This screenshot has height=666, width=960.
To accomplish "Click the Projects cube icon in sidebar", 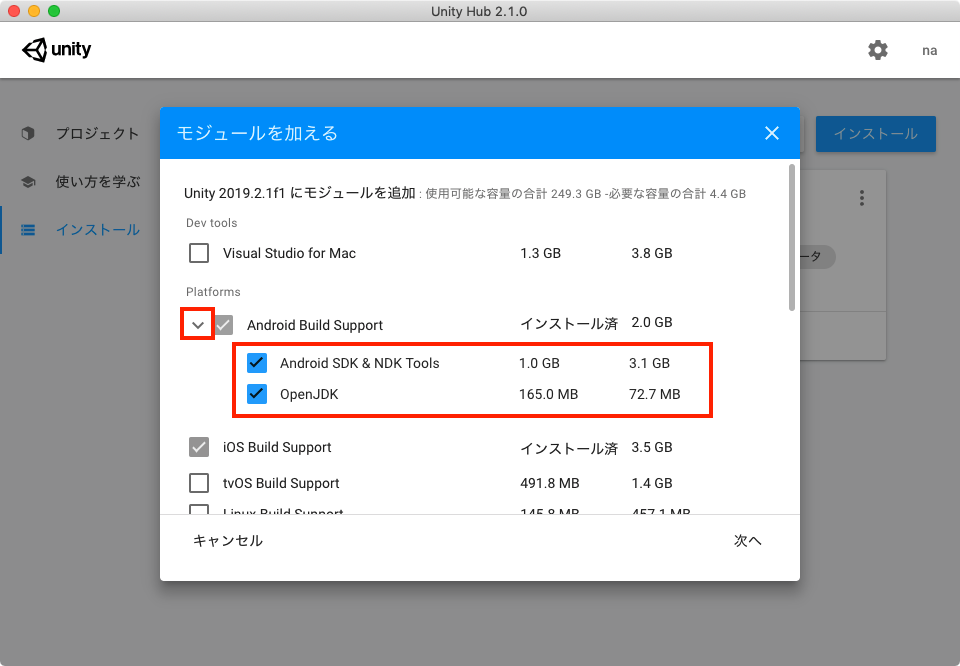I will [28, 133].
